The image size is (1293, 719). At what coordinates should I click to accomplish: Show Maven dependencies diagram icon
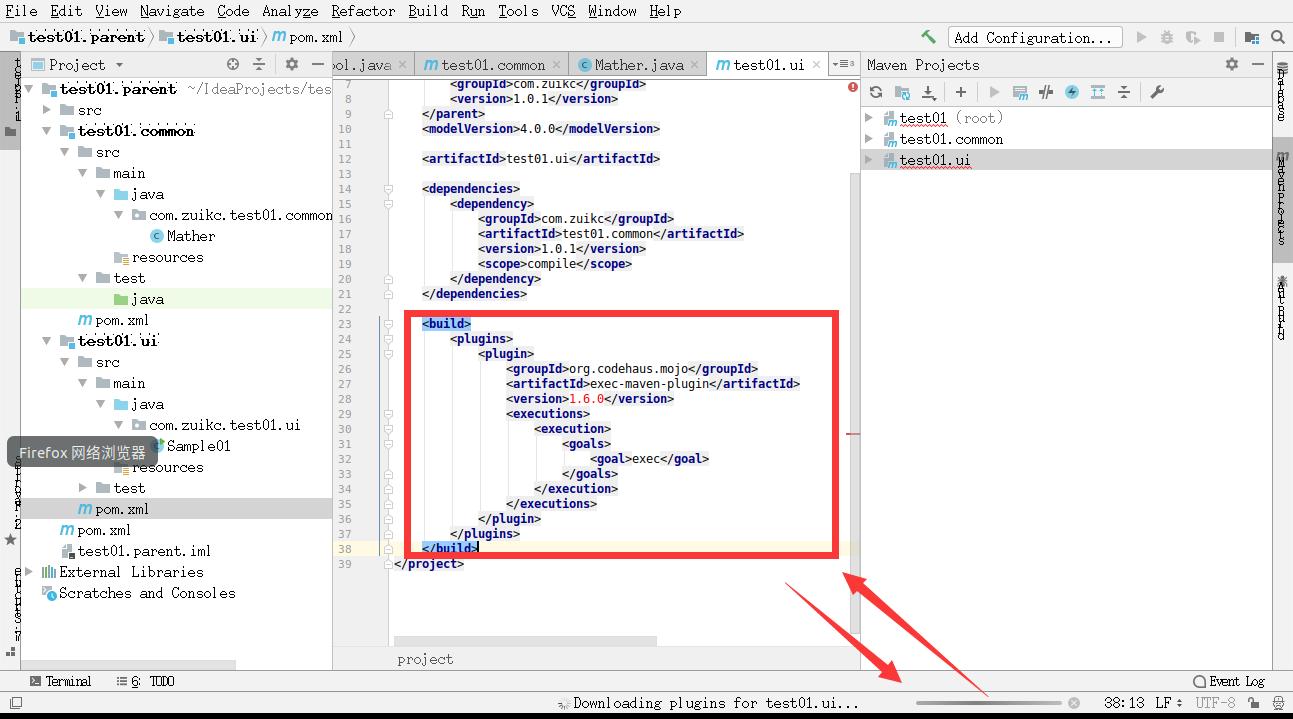(1098, 92)
